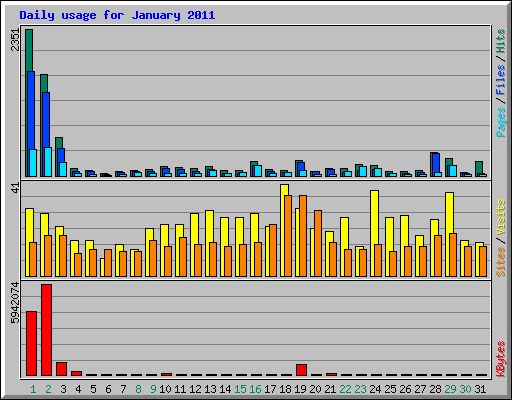Select the tallest yellow Visits bar for day 18
This screenshot has height=400, width=512.
pos(284,190)
